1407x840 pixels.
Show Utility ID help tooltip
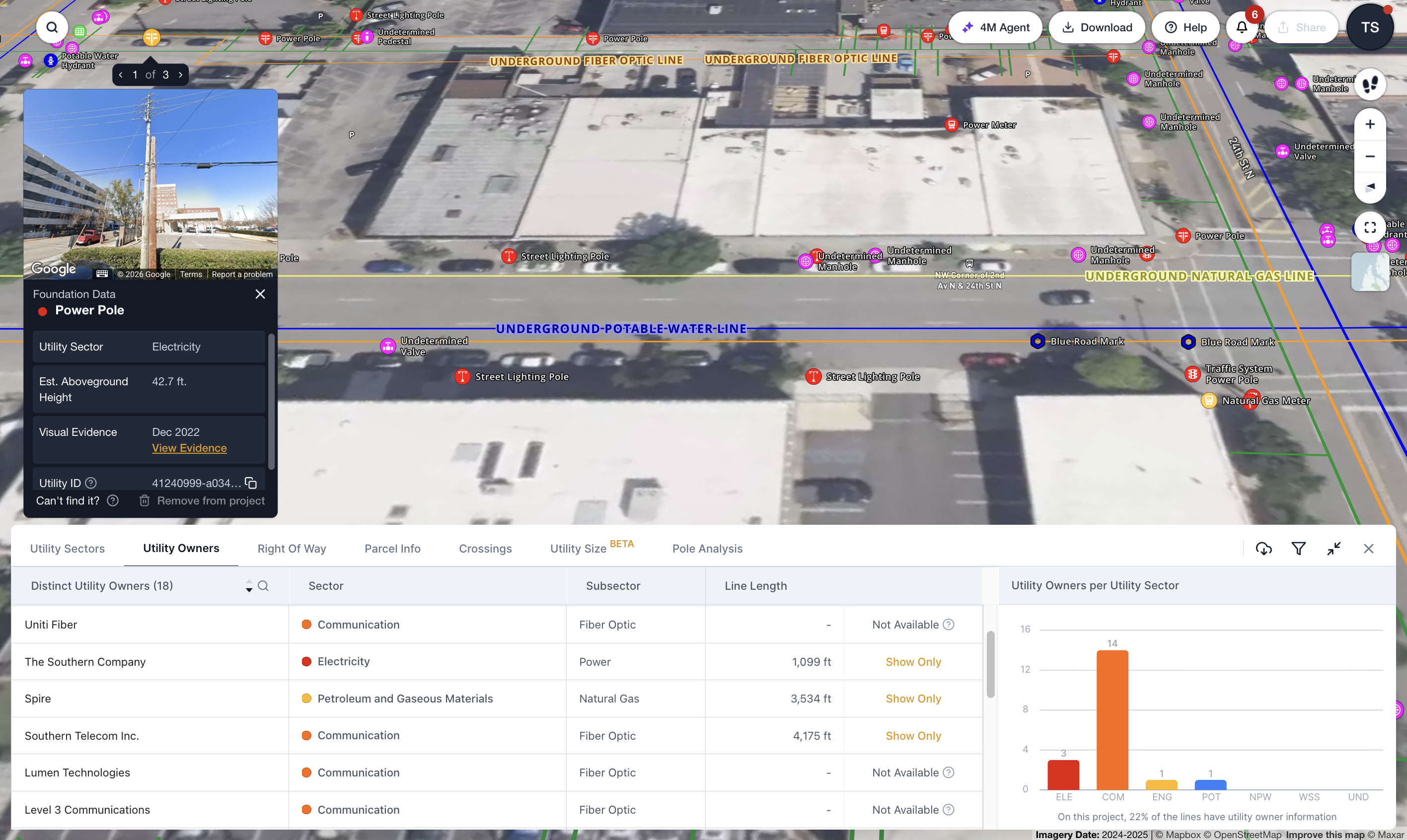[x=90, y=483]
